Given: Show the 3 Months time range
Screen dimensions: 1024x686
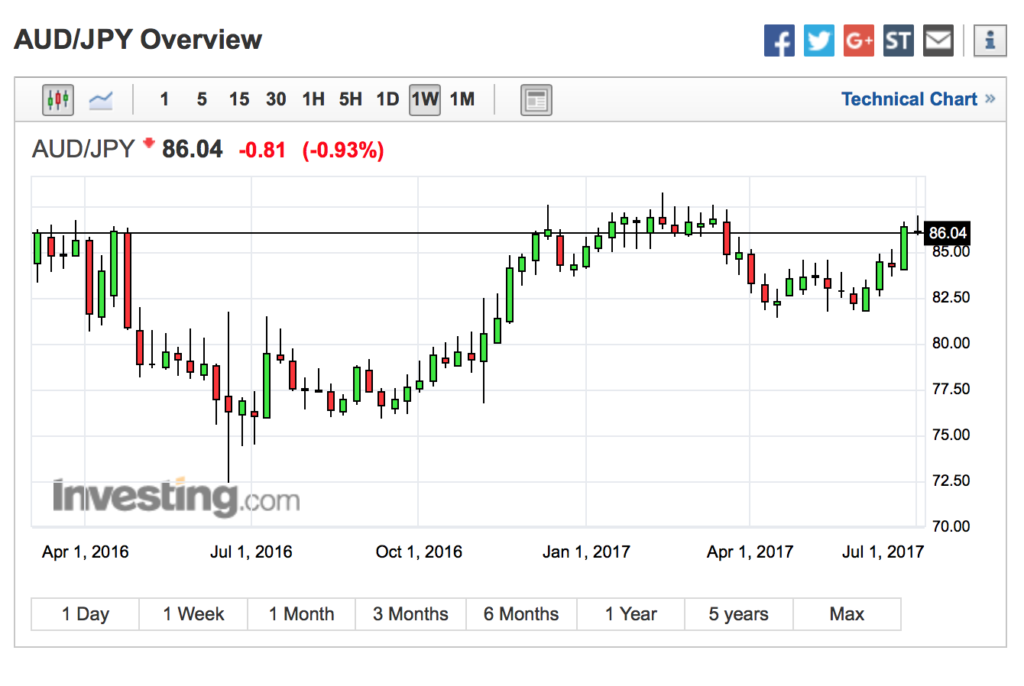Looking at the screenshot, I should click(411, 614).
